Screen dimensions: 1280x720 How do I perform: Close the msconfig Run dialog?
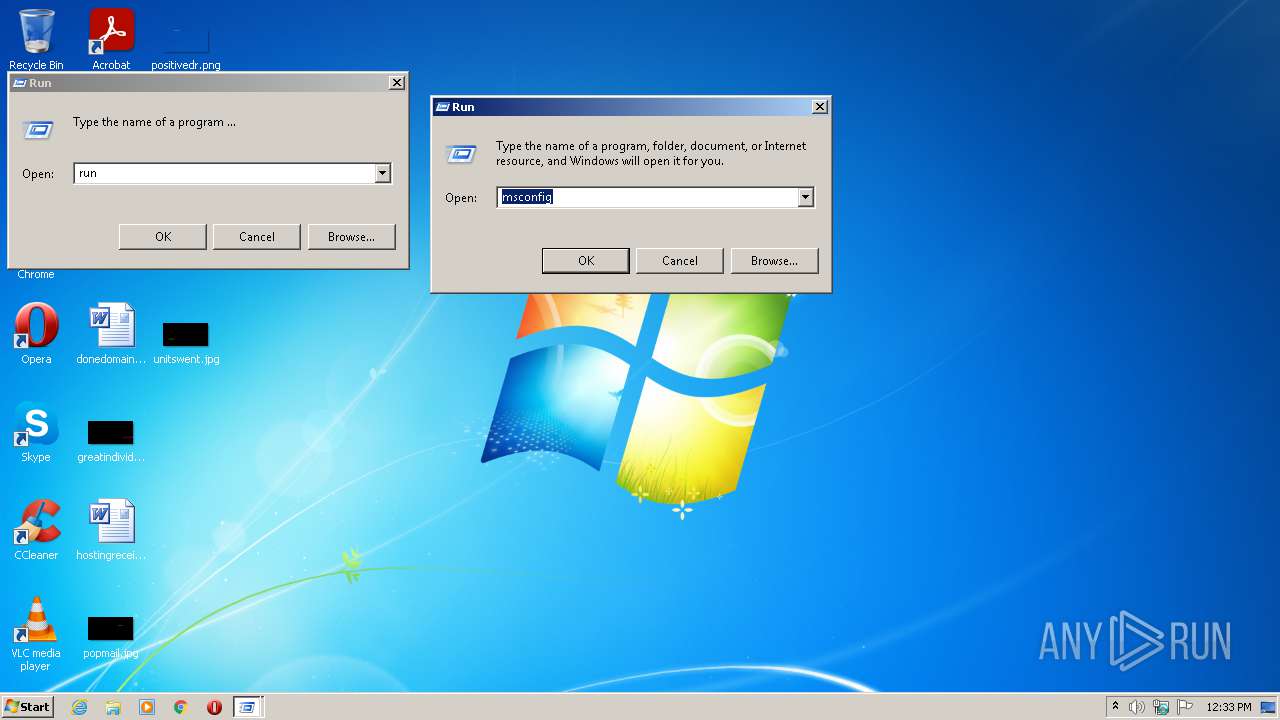tap(820, 107)
